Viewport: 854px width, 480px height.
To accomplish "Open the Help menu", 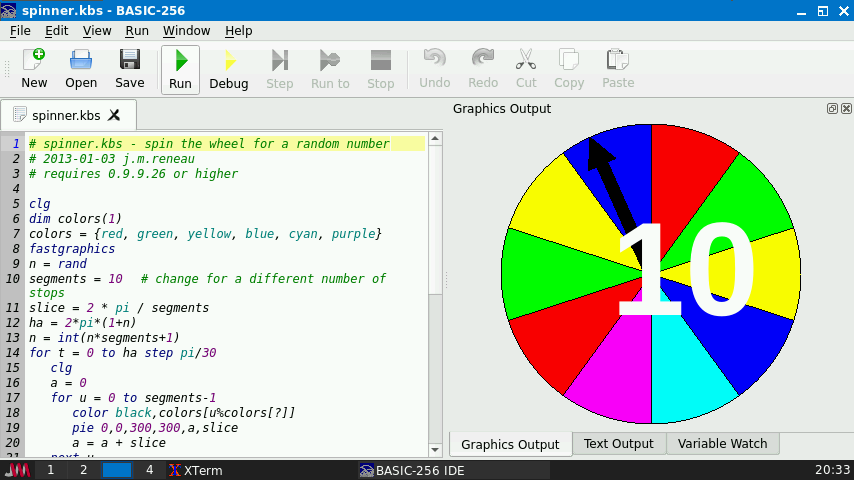I will 238,31.
